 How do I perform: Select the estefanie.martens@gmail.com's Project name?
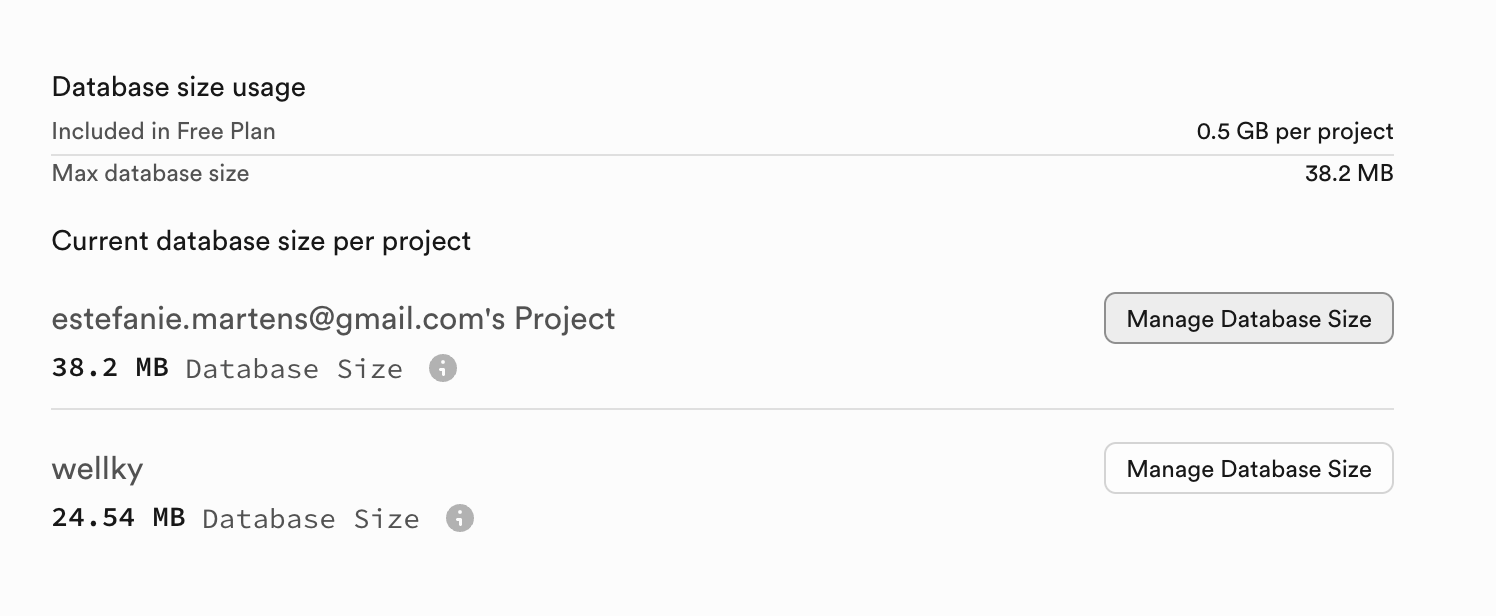(333, 319)
